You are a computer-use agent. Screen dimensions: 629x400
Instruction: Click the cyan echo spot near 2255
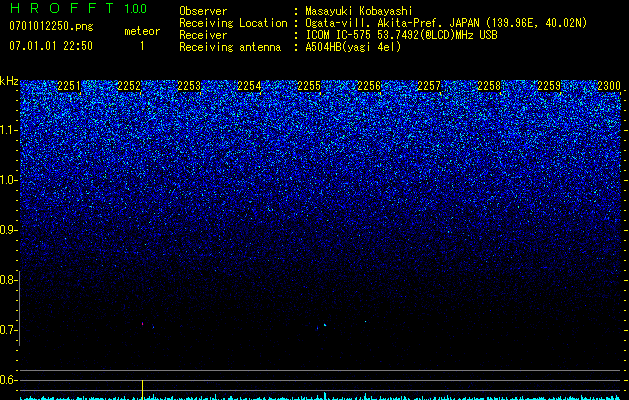point(325,325)
